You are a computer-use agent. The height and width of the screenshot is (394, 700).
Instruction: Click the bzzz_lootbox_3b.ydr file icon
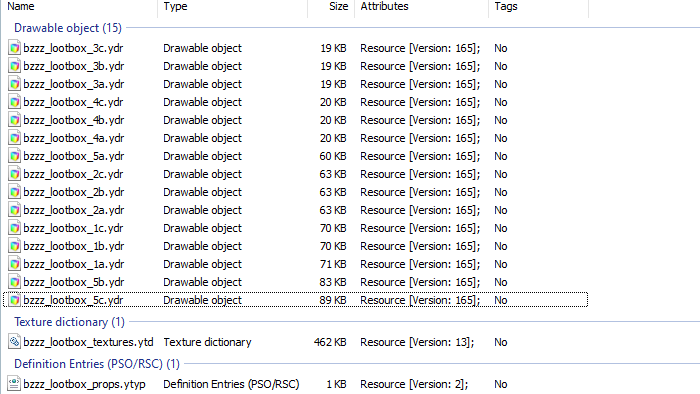14,66
